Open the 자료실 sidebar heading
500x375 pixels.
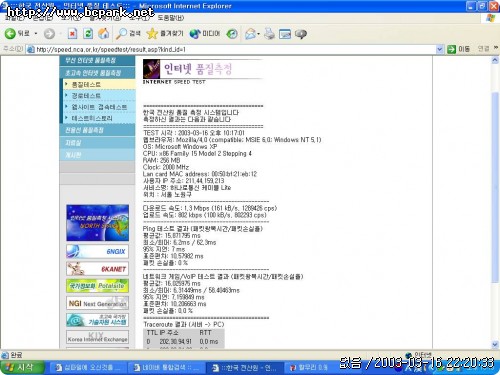coord(97,143)
